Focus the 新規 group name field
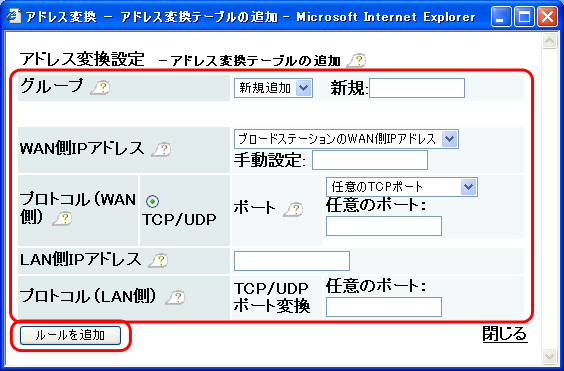564x371 pixels. click(x=417, y=88)
